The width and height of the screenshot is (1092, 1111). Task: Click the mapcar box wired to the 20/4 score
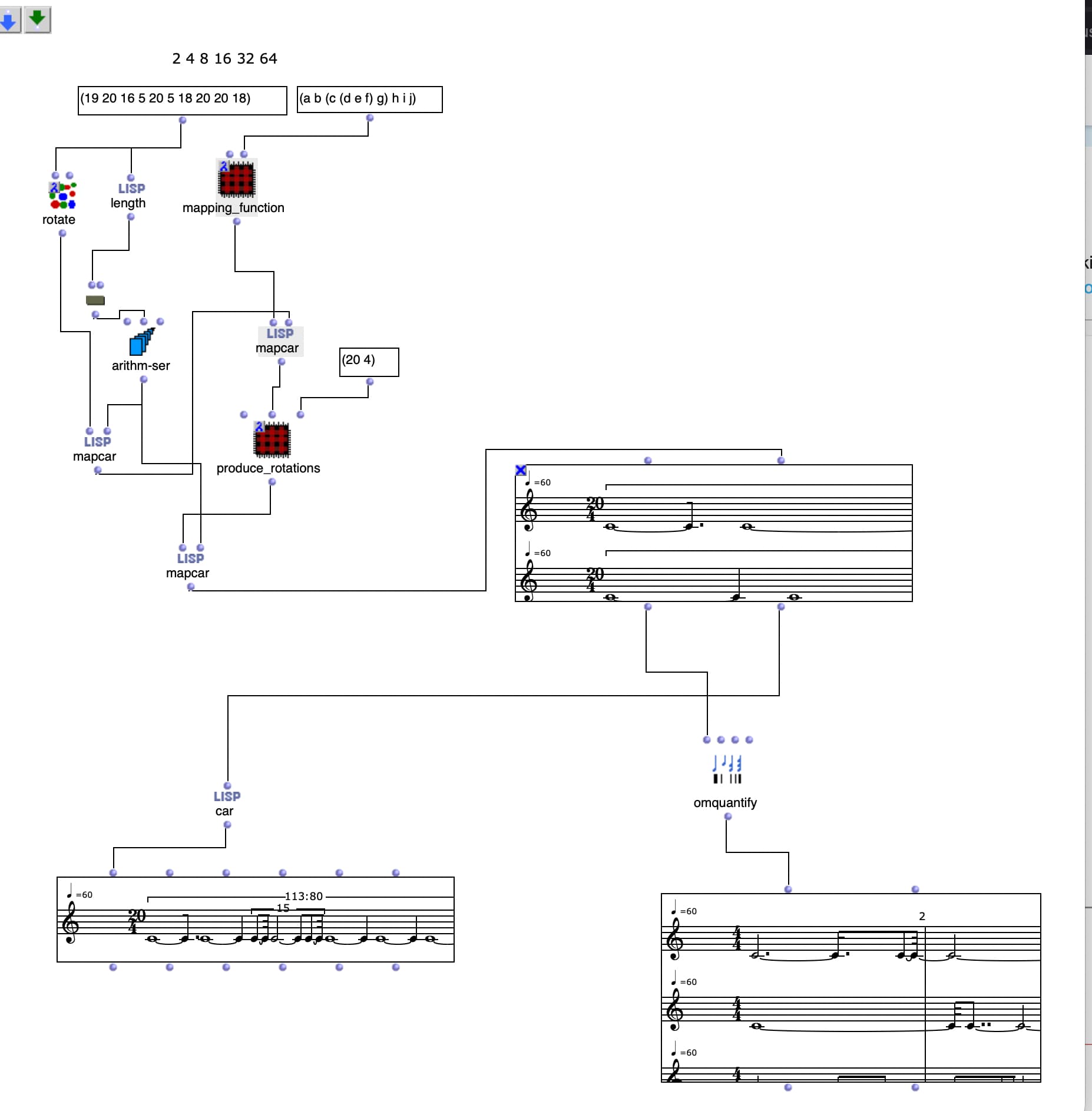click(x=190, y=566)
